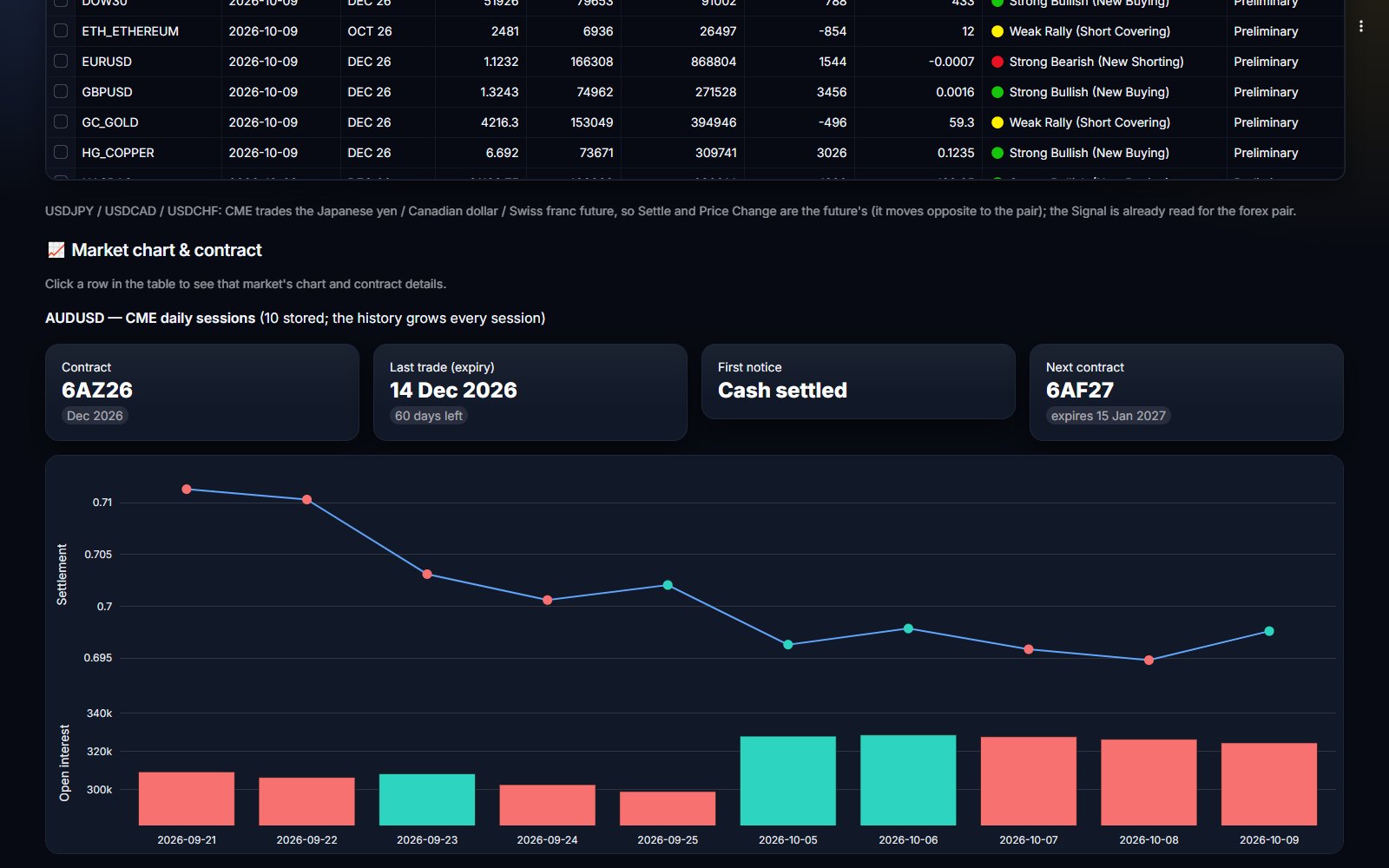Image resolution: width=1389 pixels, height=868 pixels.
Task: Click Weak Rally signal in GC_GOLD row
Action: click(x=1089, y=122)
